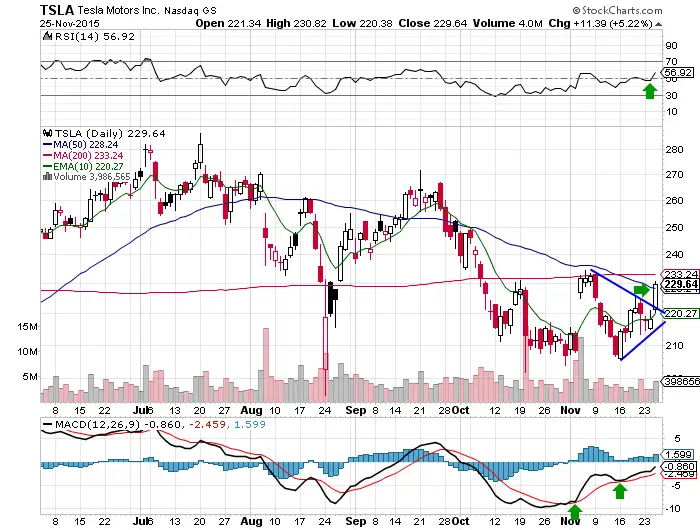Image resolution: width=700 pixels, height=530 pixels.
Task: Click the MACD(12,26,9) panel label
Action: click(97, 425)
